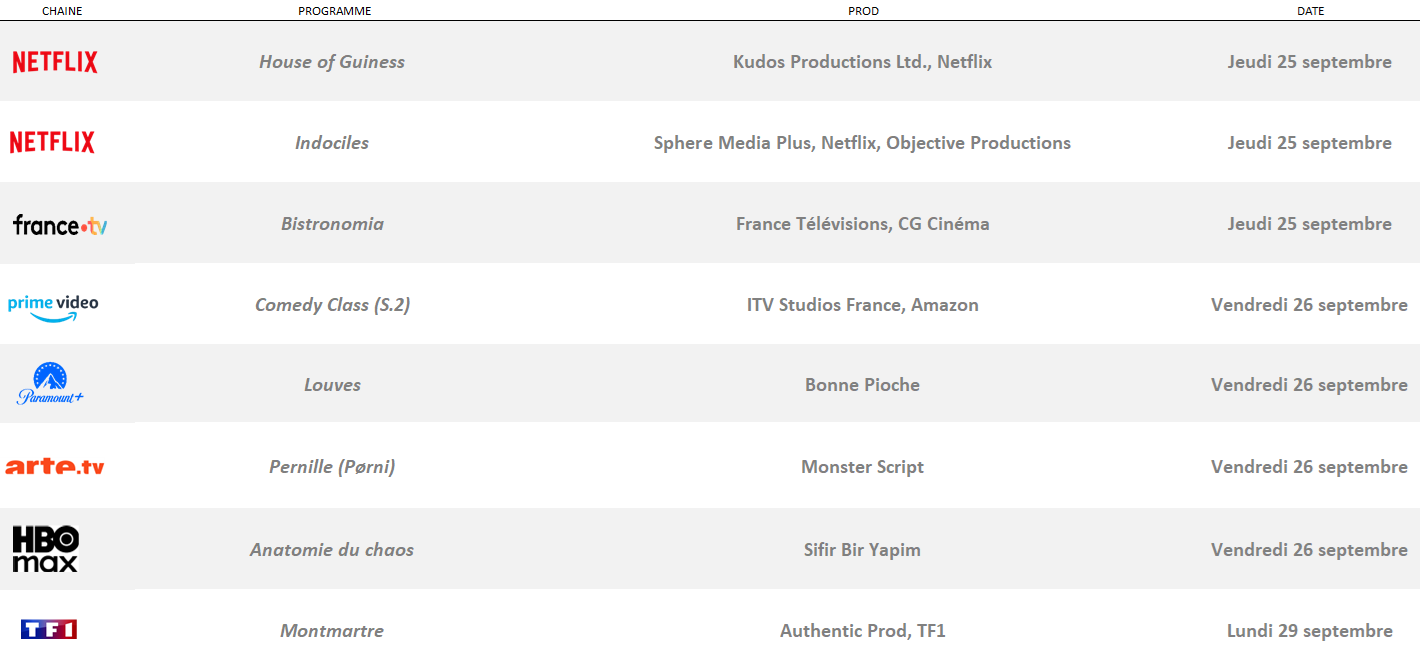This screenshot has width=1420, height=657.
Task: Select the DATE column header
Action: 1310,11
